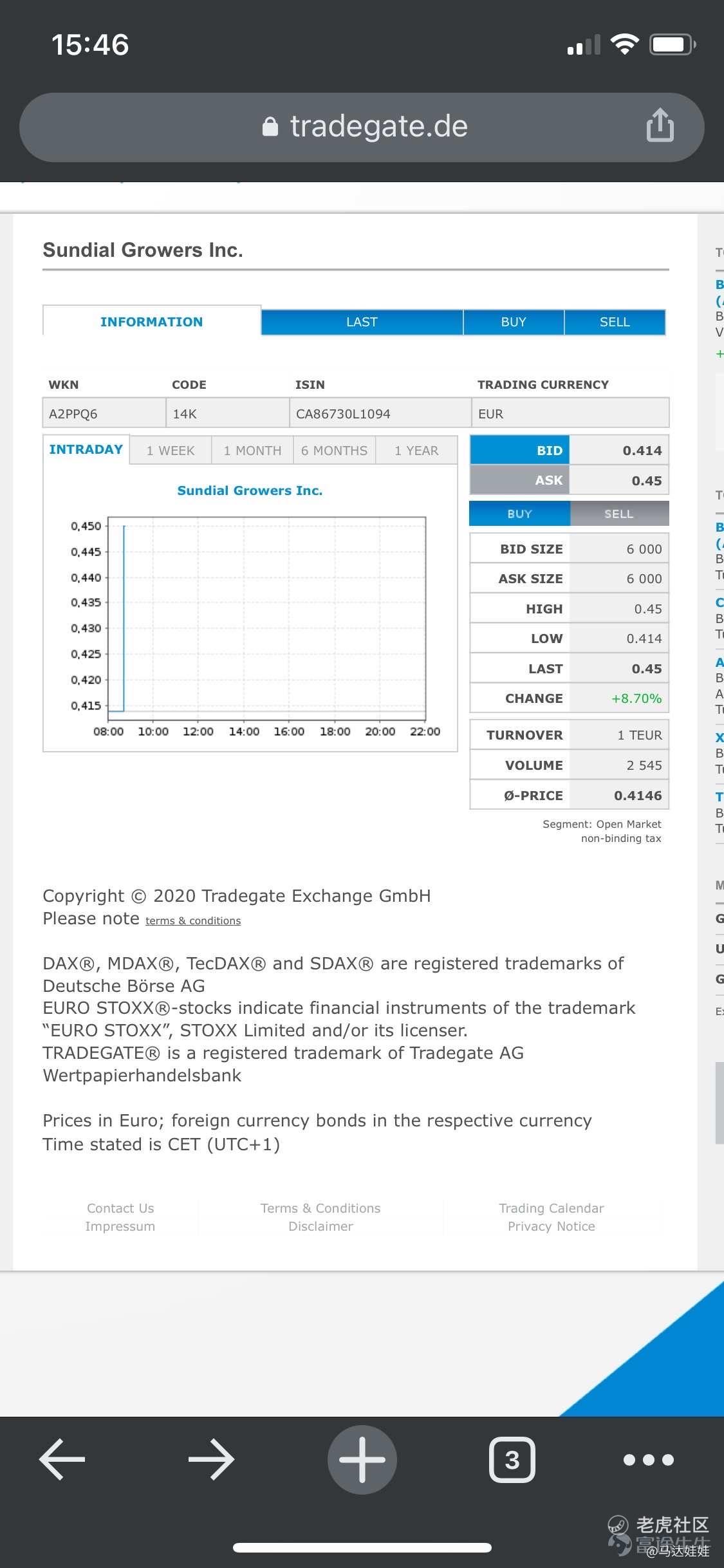The height and width of the screenshot is (1568, 724).
Task: Tap the VOLUME value 2 545
Action: tap(644, 765)
